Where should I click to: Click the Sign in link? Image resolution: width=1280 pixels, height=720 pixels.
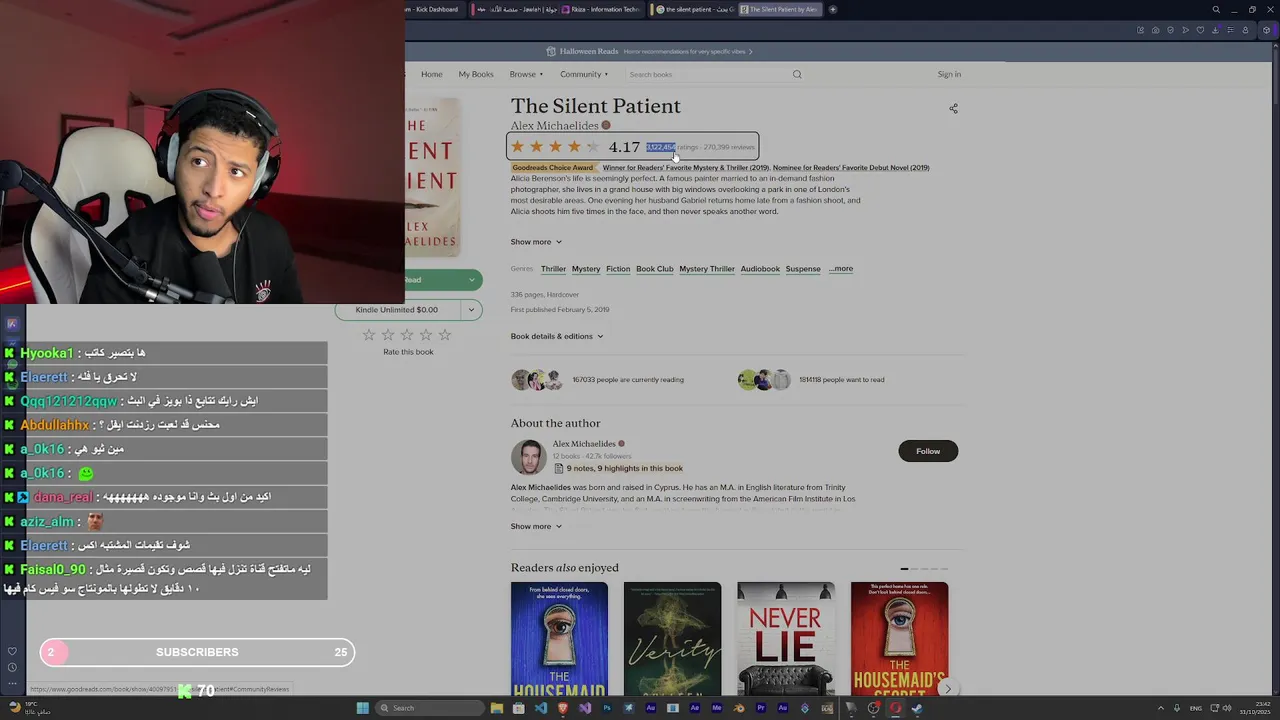click(949, 74)
